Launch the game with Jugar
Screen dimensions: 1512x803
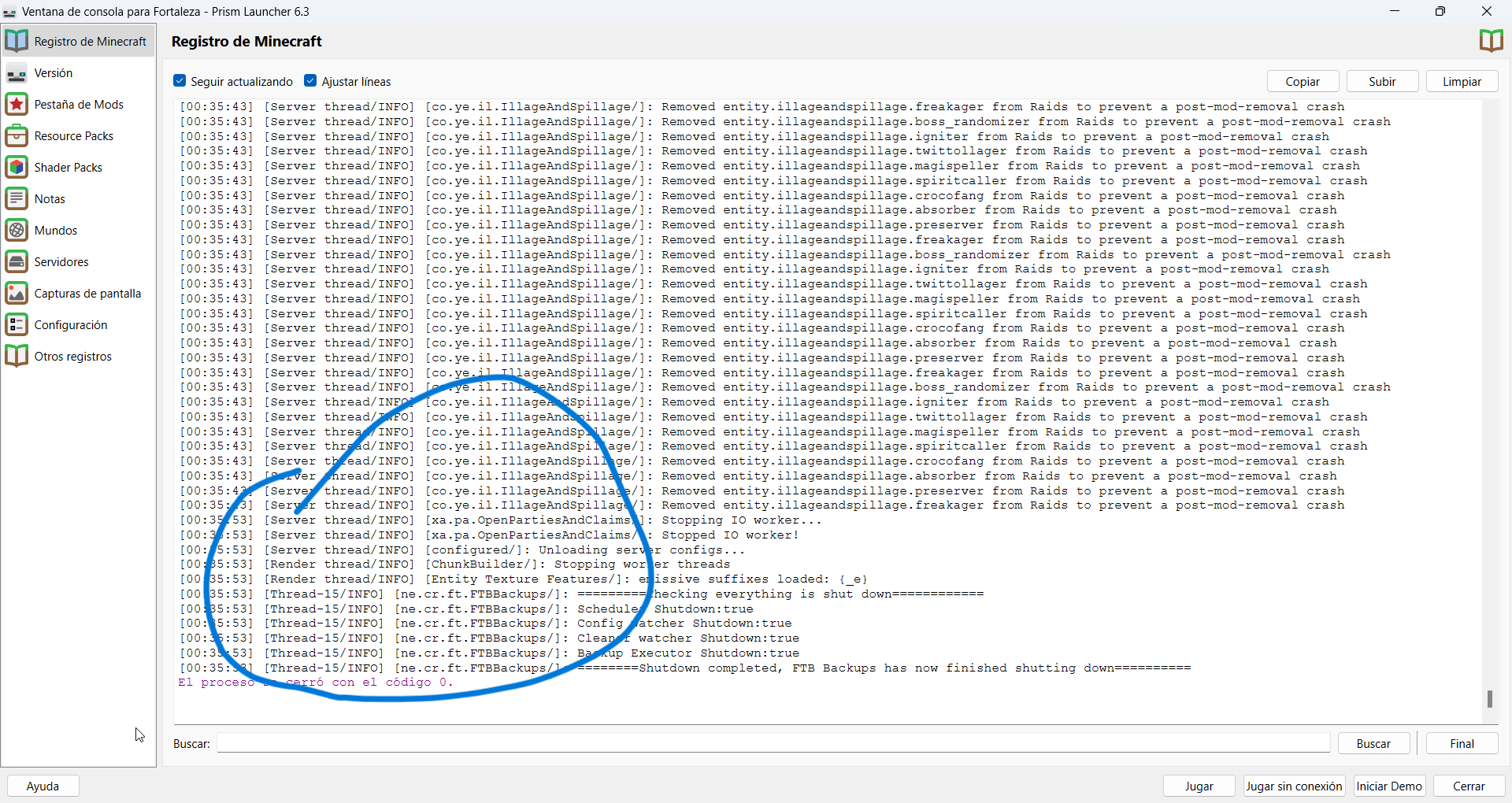click(1198, 786)
